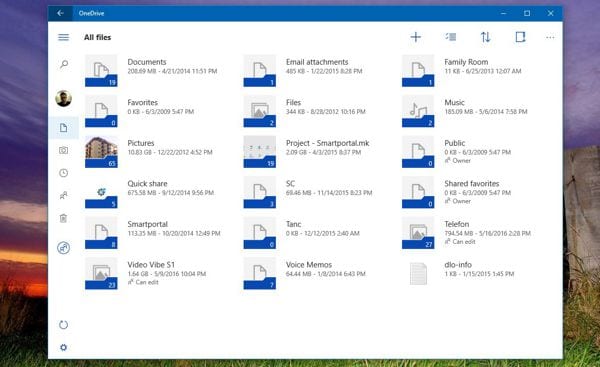The image size is (600, 367).
Task: Open the Family Room folder icon
Action: 418,71
